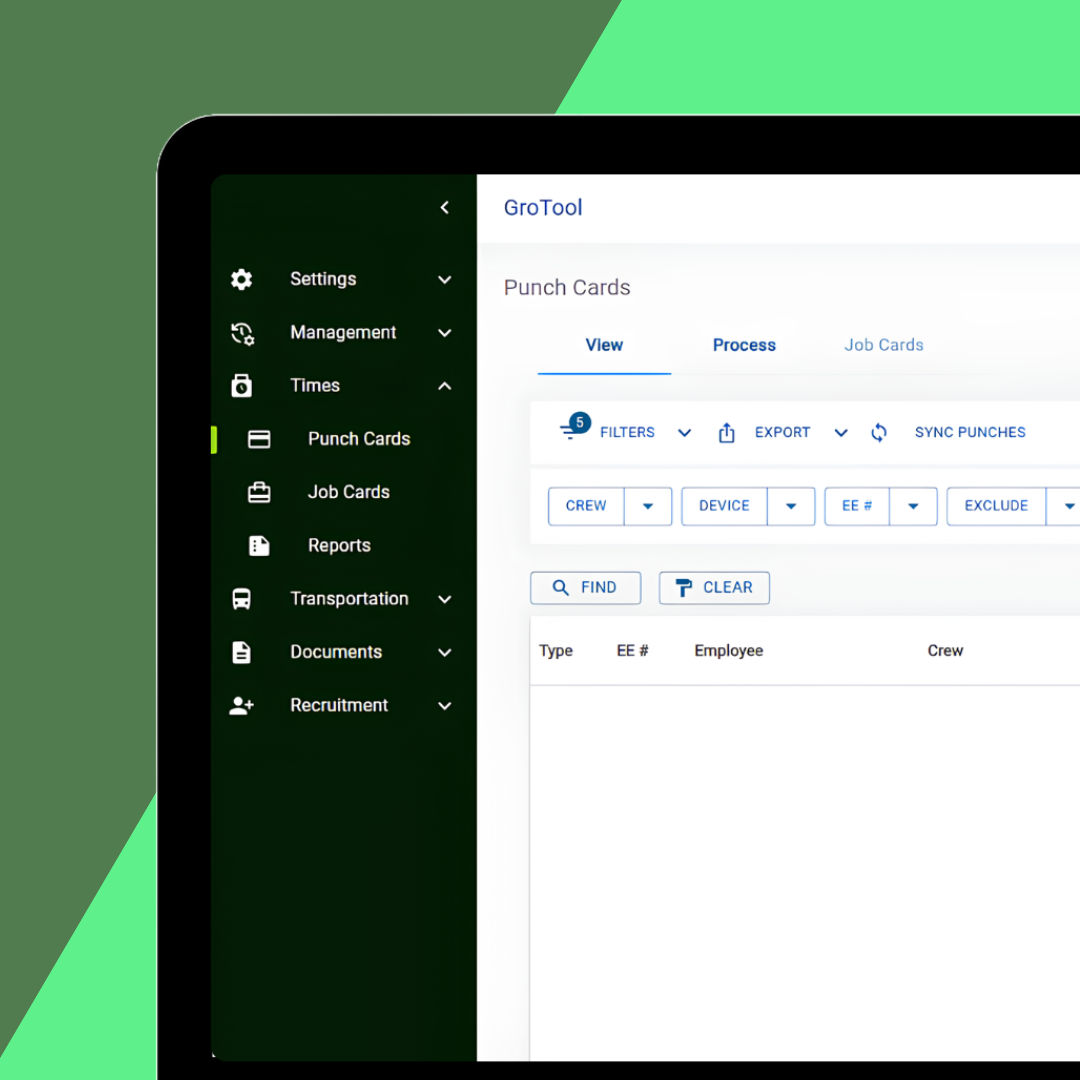1080x1080 pixels.
Task: Expand the Documents menu chevron
Action: [445, 652]
